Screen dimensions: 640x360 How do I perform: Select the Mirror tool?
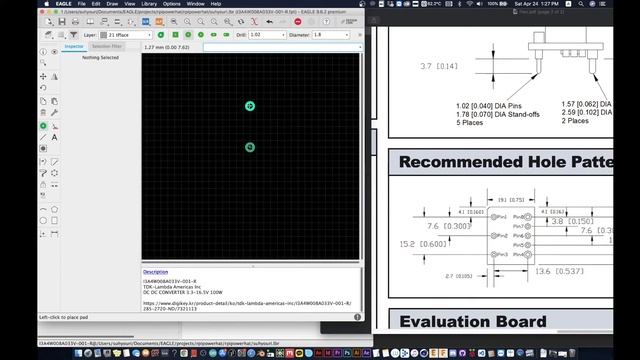(x=54, y=76)
